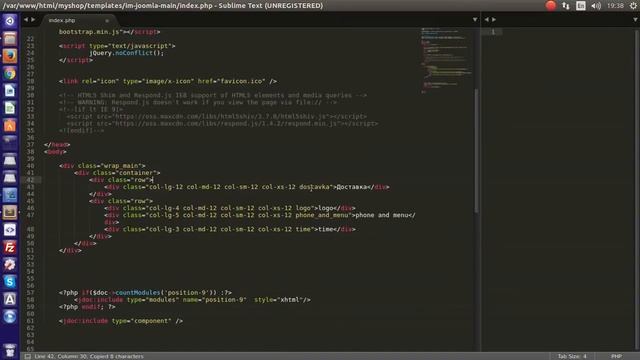
Task: Open LibreOffice Calc from the dock
Action: [x=10, y=108]
